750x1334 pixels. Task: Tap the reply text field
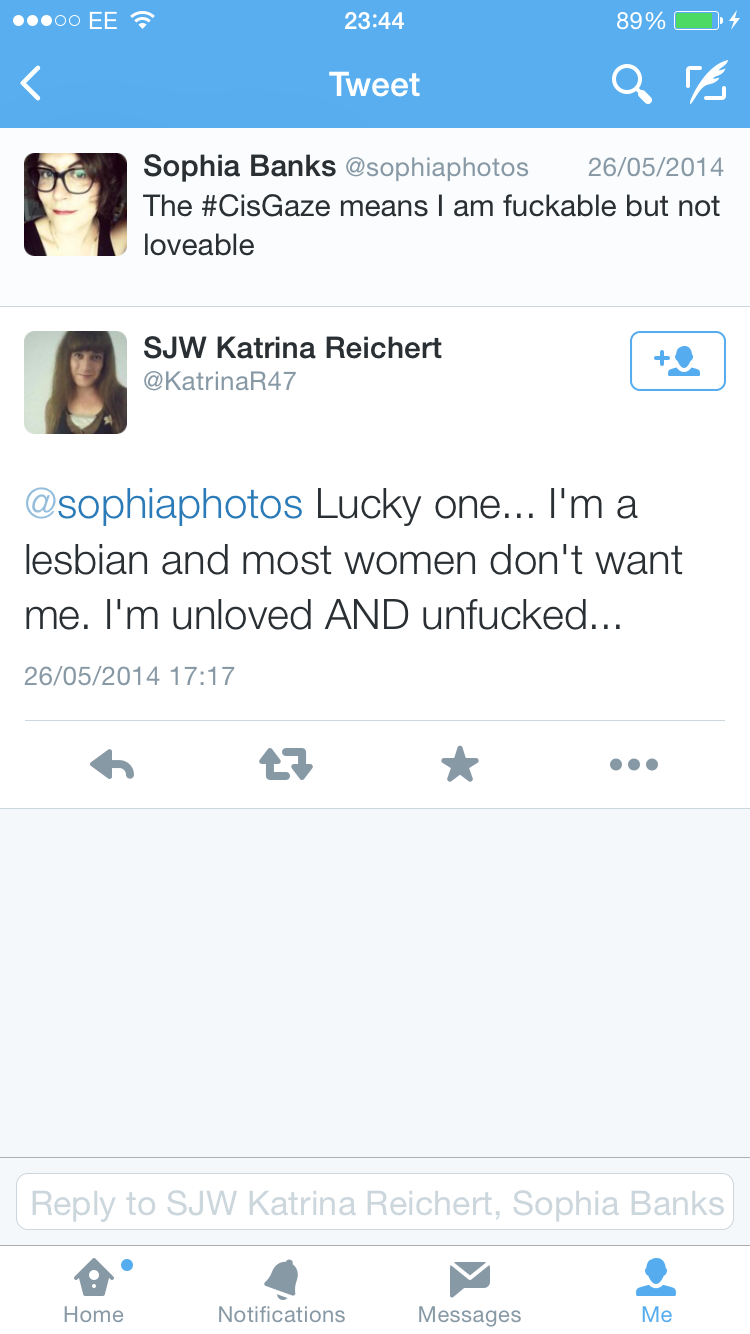pos(375,1202)
